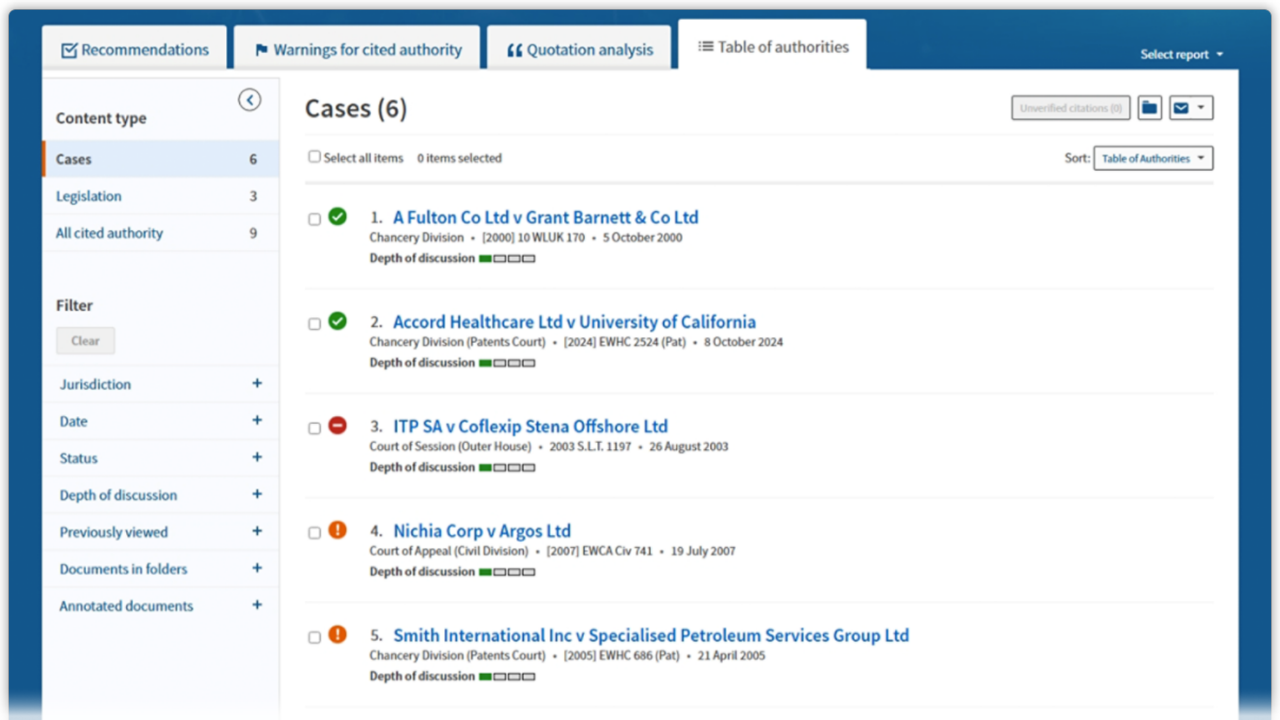Check the box beside Accord Healthcare case
1280x720 pixels.
314,323
